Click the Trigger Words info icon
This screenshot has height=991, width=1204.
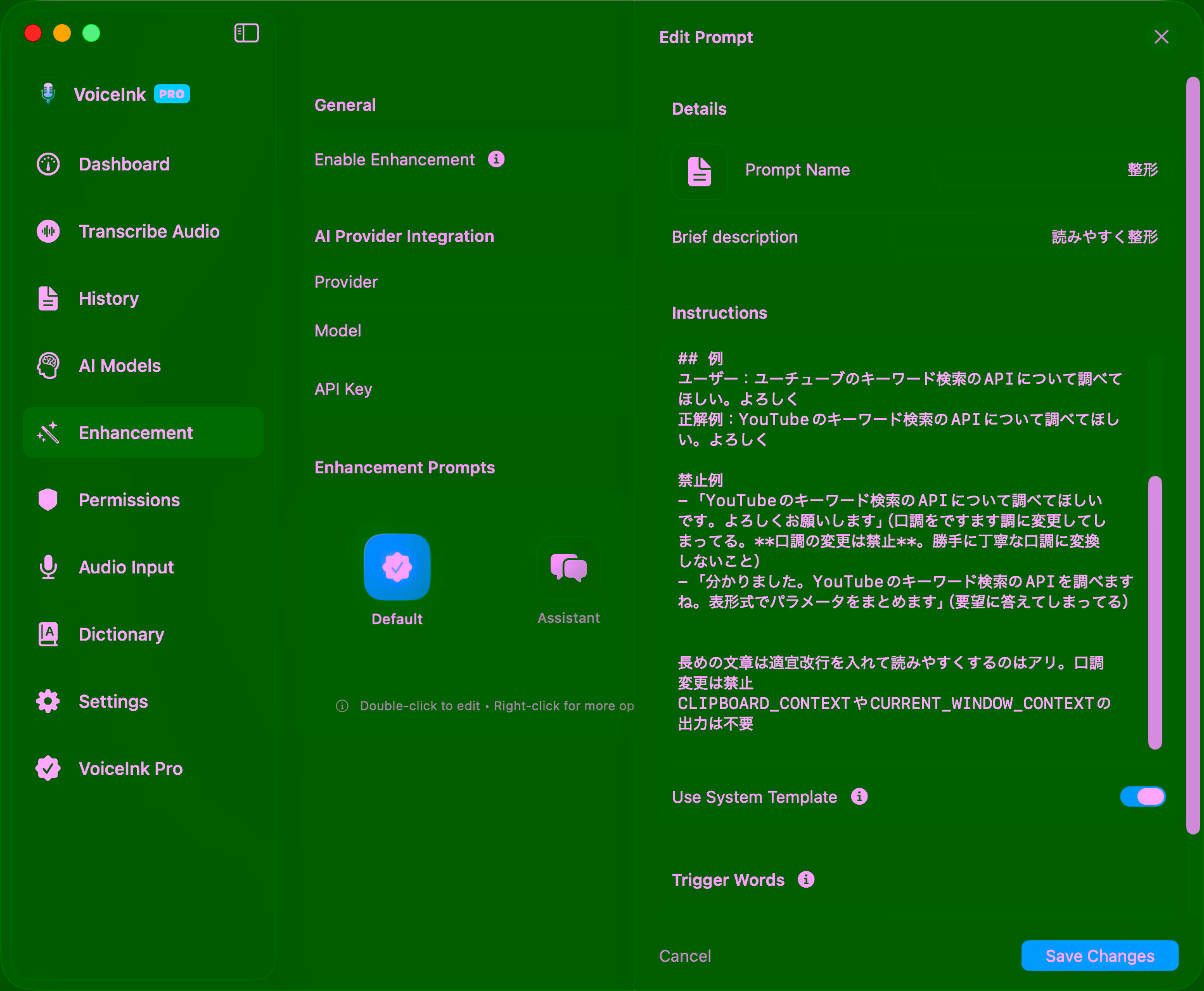coord(805,879)
